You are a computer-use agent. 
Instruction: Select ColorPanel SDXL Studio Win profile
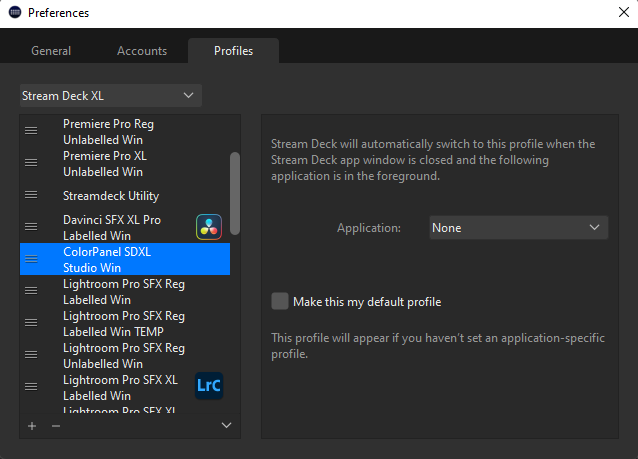tap(125, 259)
